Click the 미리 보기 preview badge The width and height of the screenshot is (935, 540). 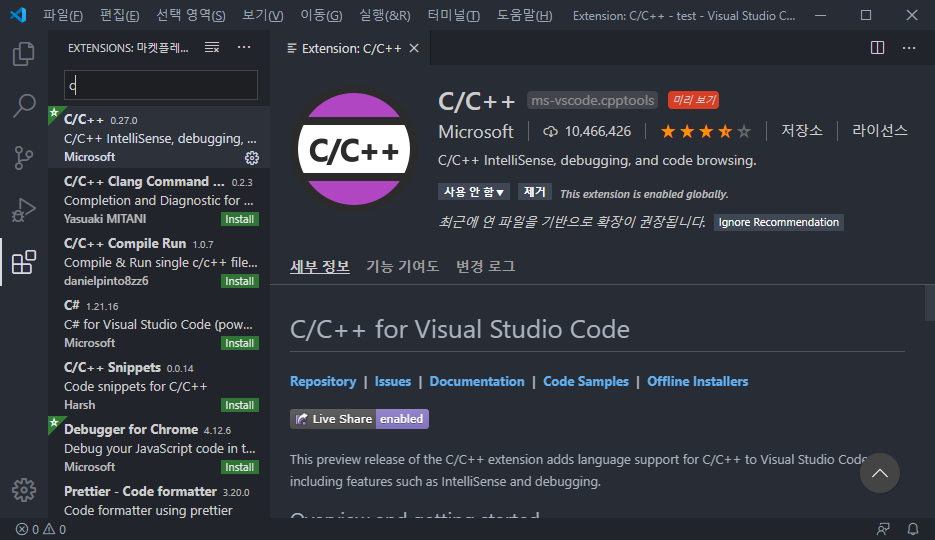(693, 100)
